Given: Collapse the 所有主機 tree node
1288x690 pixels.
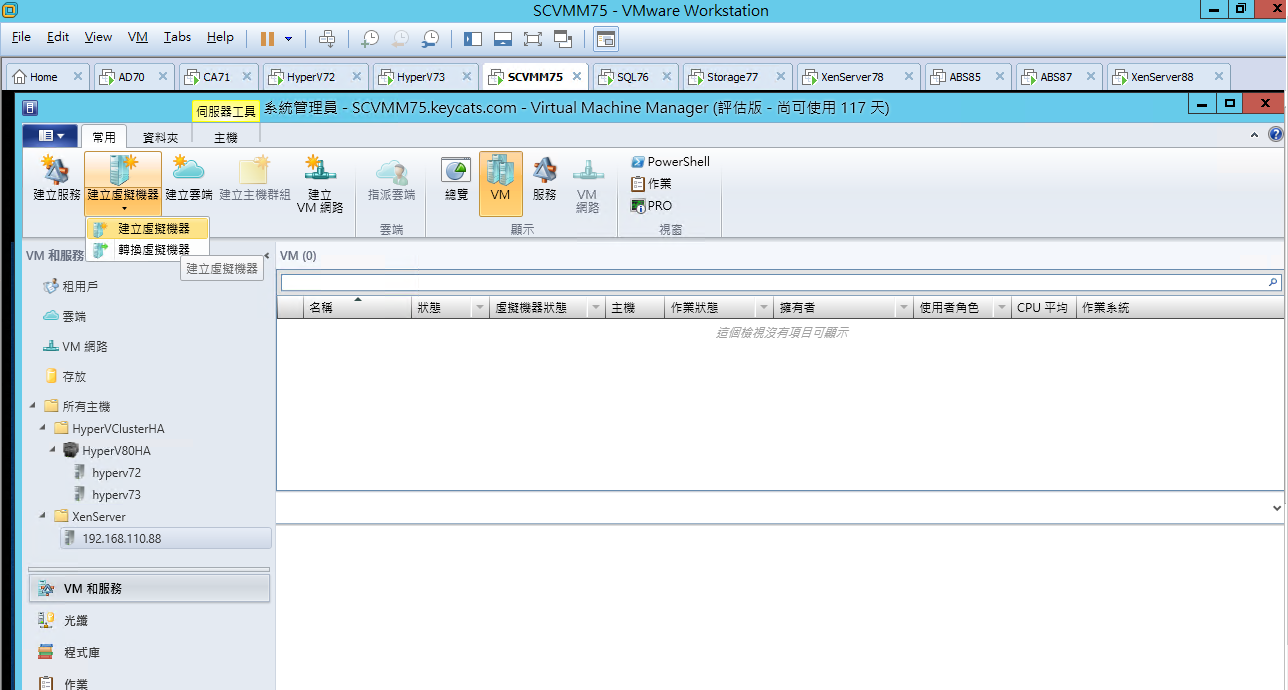Looking at the screenshot, I should [x=33, y=406].
